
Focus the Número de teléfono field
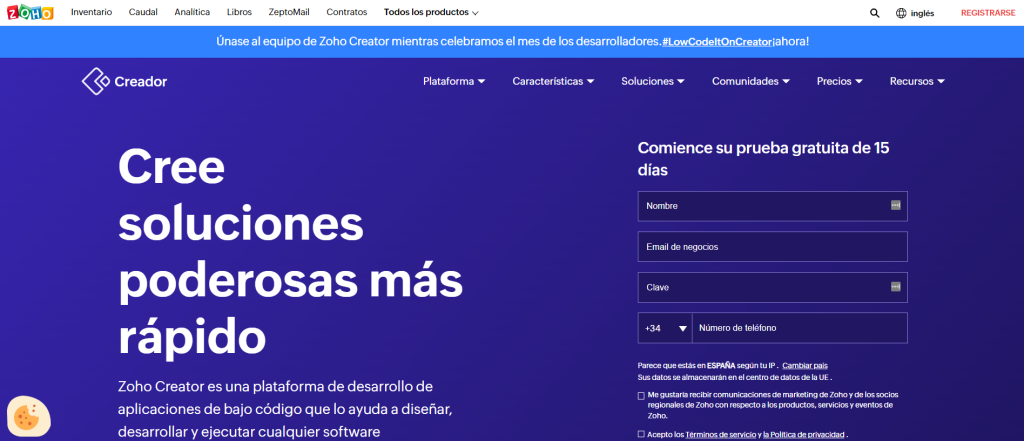800,328
